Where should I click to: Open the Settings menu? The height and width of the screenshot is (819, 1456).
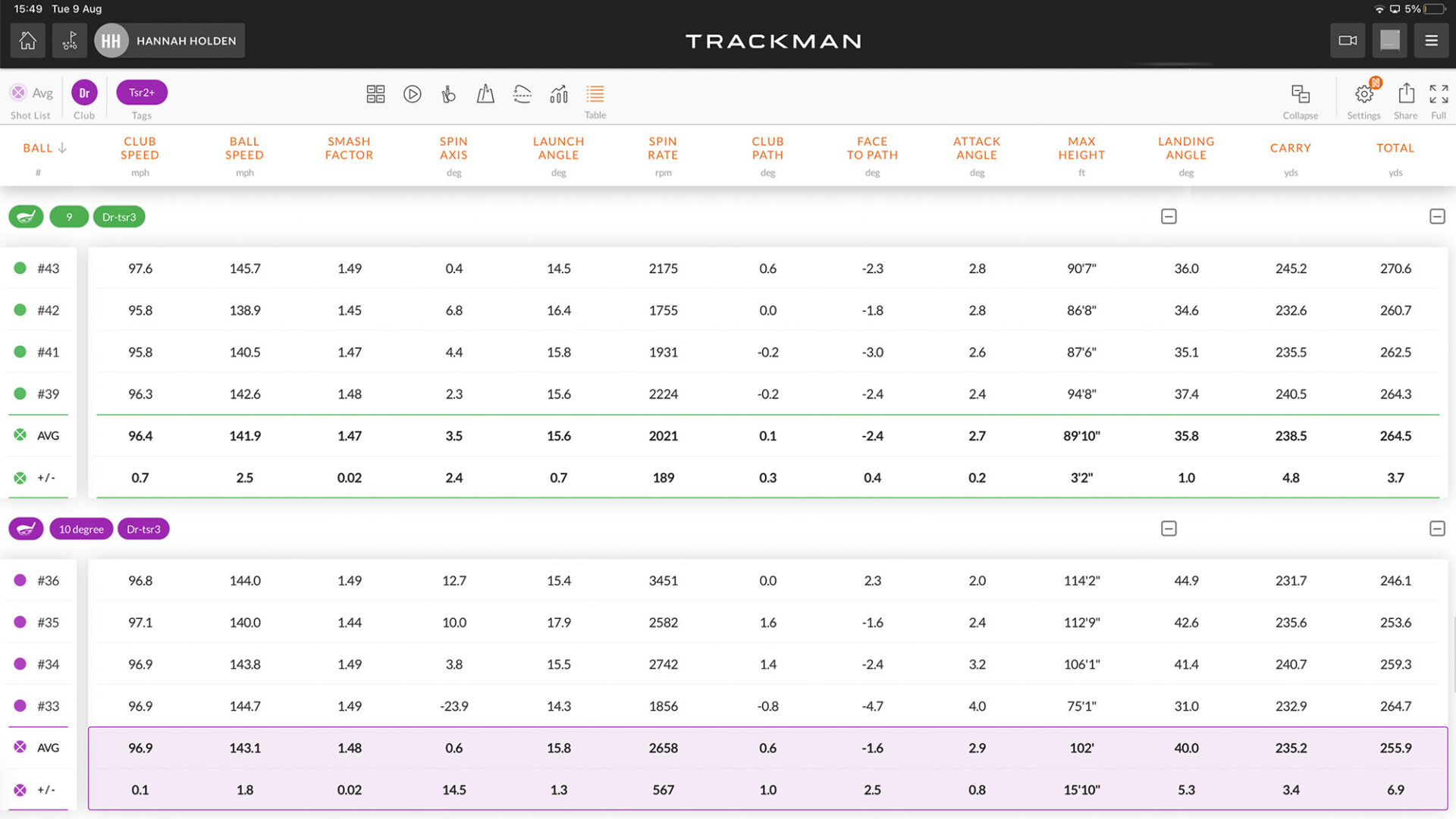(x=1363, y=94)
